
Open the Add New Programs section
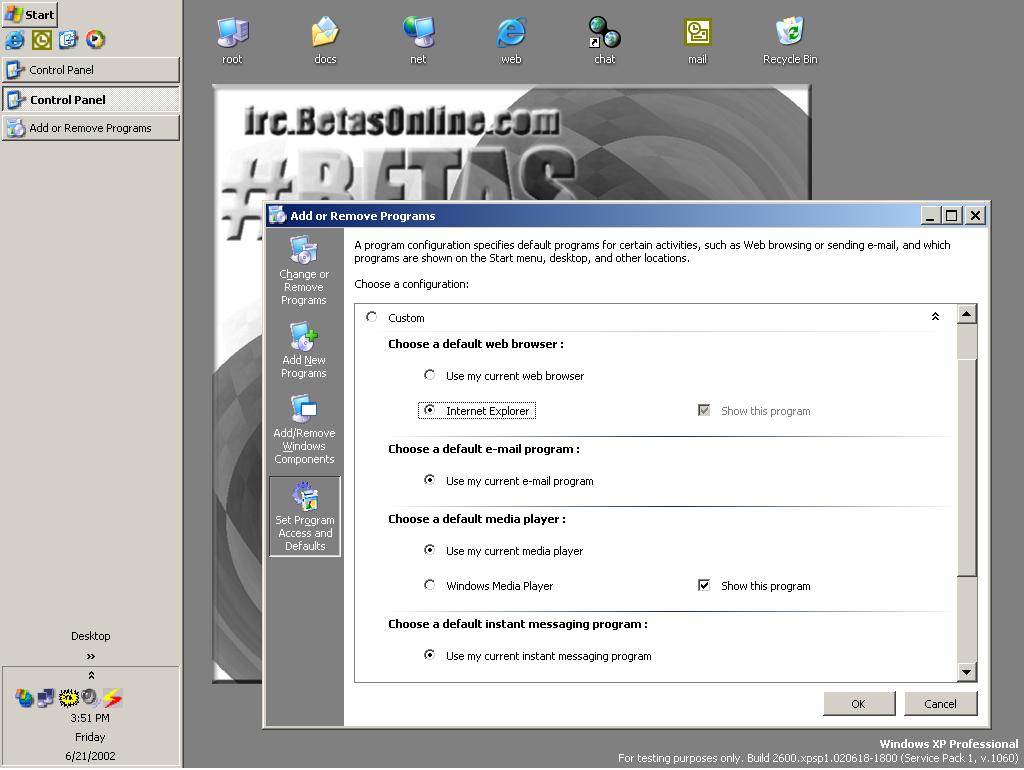point(304,350)
